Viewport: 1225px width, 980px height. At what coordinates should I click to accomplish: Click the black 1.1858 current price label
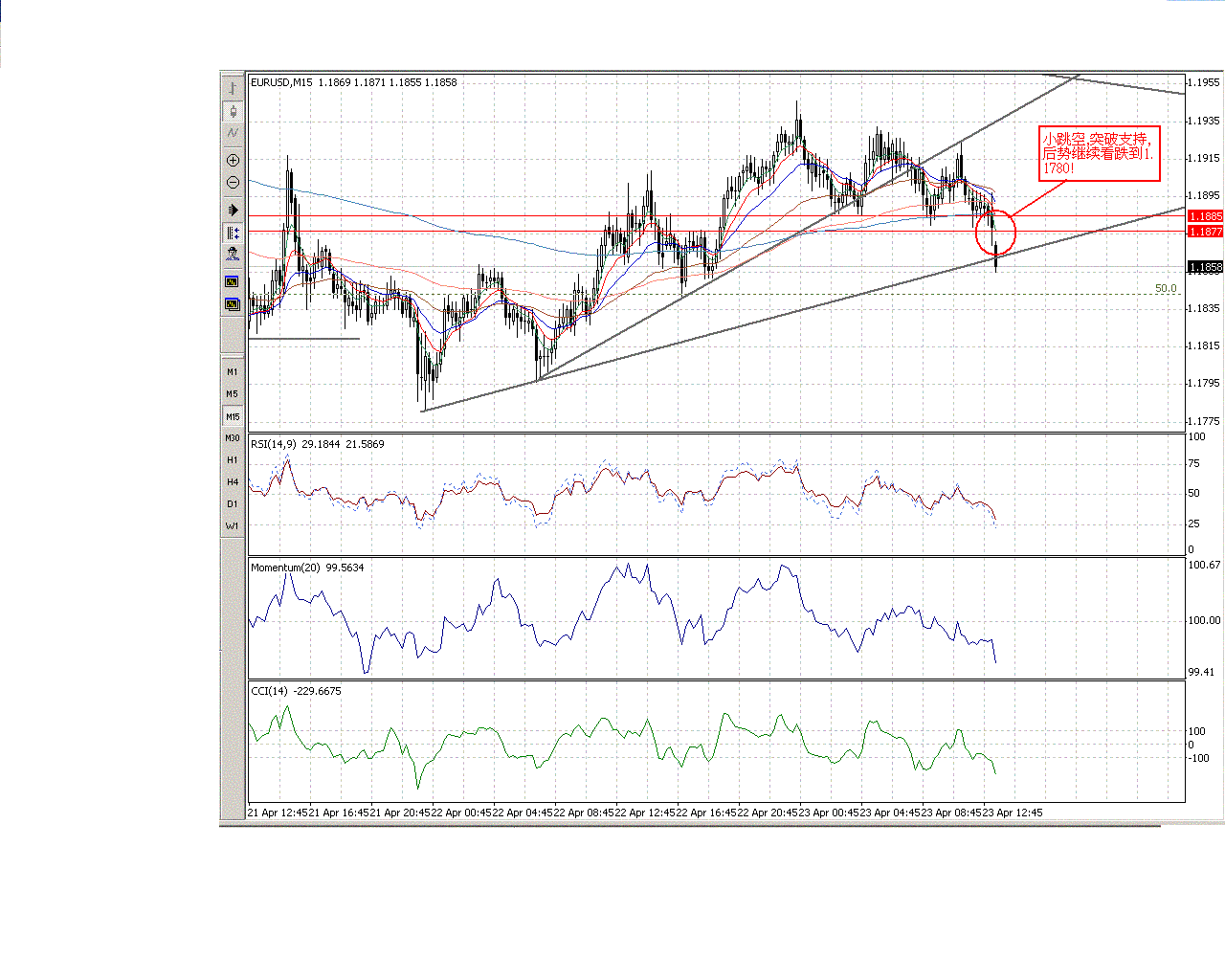click(x=1206, y=267)
